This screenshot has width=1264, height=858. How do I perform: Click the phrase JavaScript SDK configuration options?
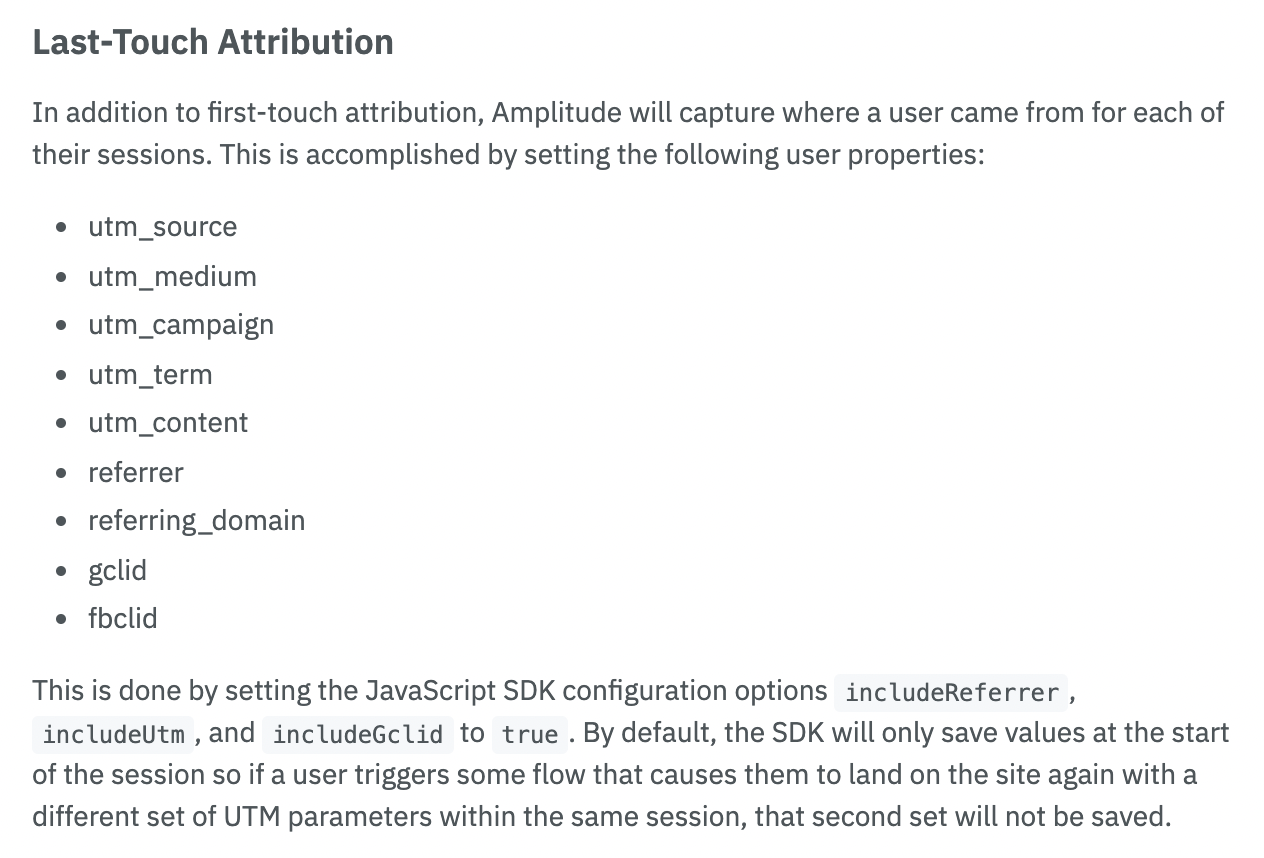click(597, 691)
